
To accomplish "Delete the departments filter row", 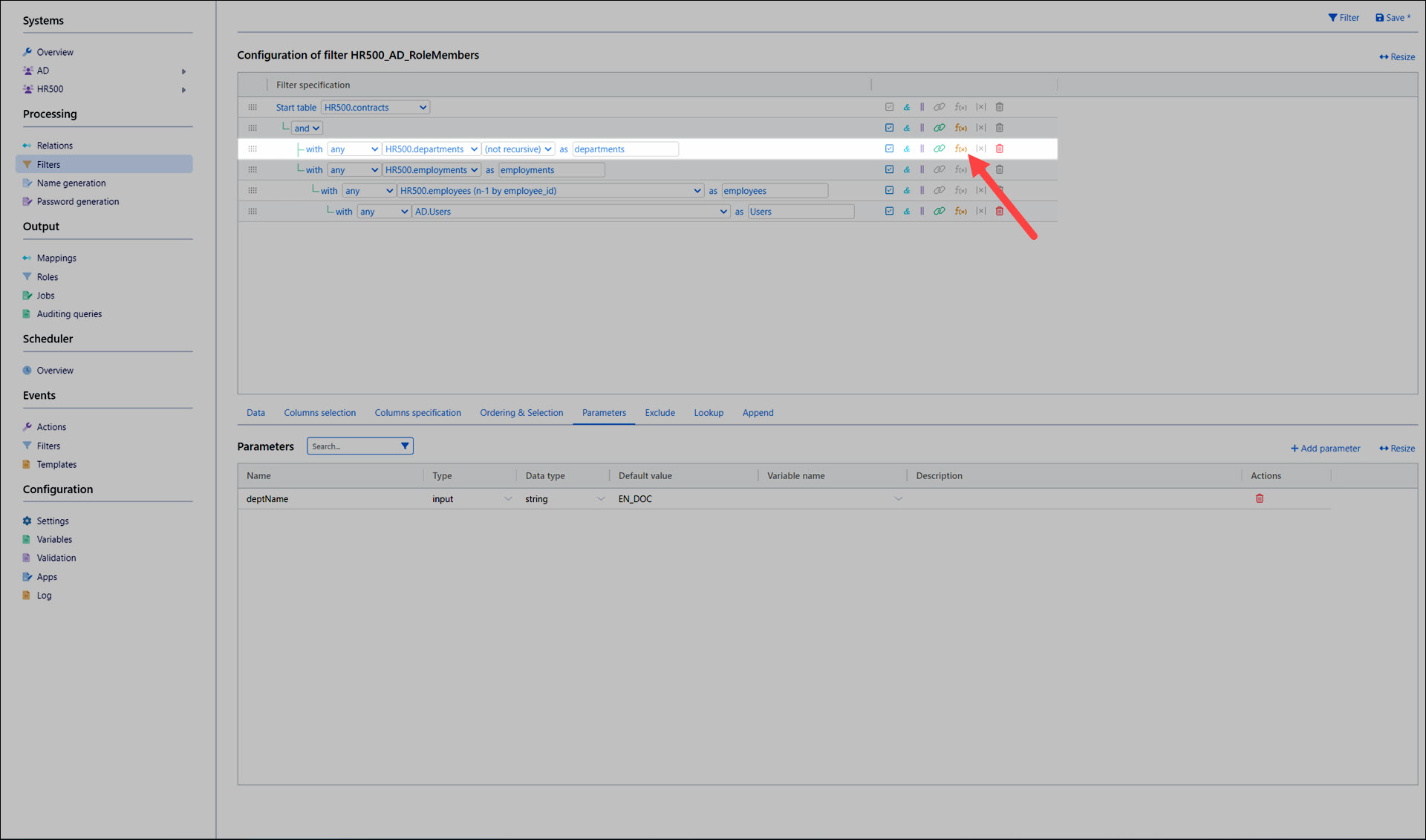I will coord(1000,149).
